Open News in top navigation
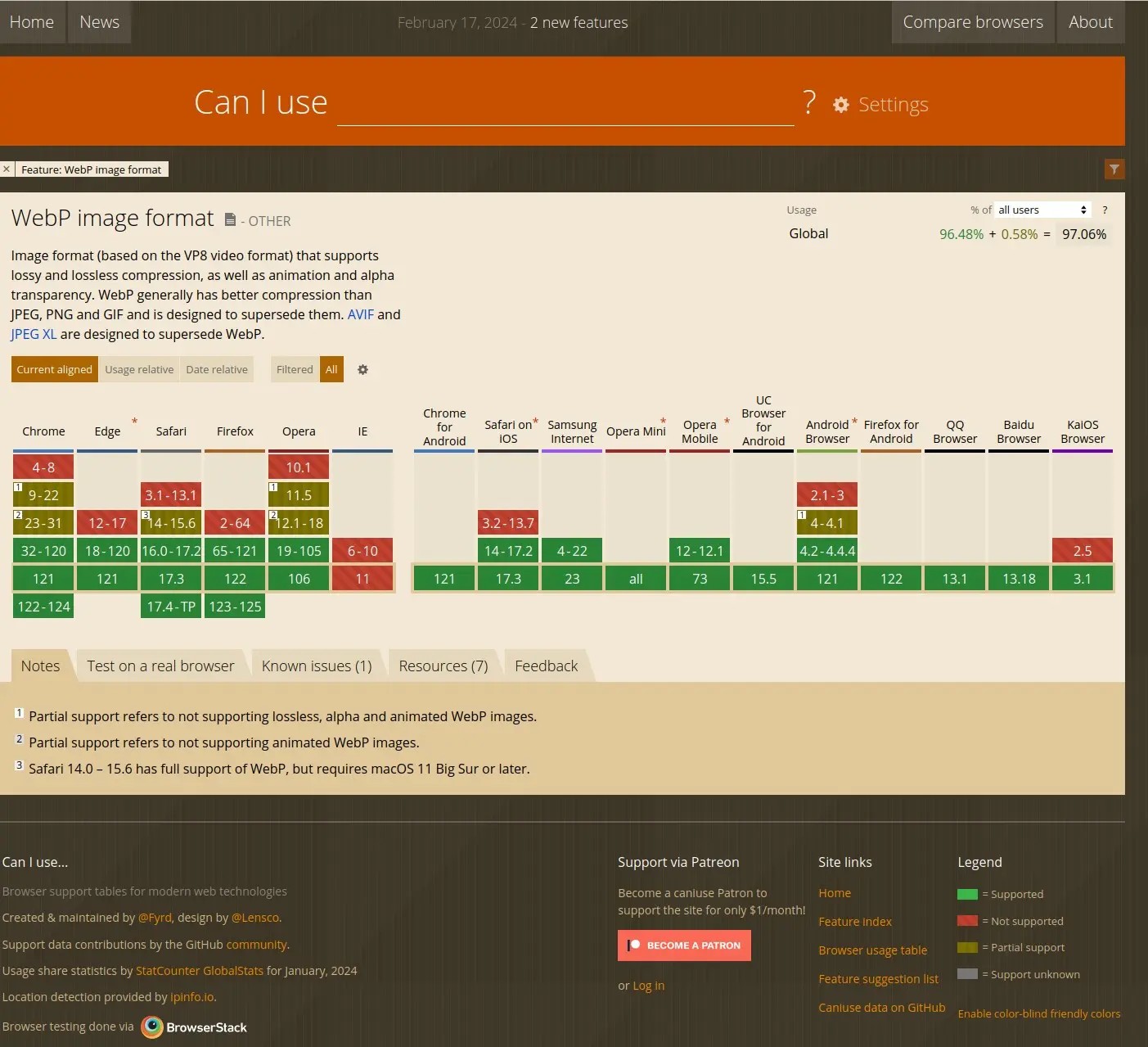This screenshot has height=1047, width=1148. pos(100,22)
